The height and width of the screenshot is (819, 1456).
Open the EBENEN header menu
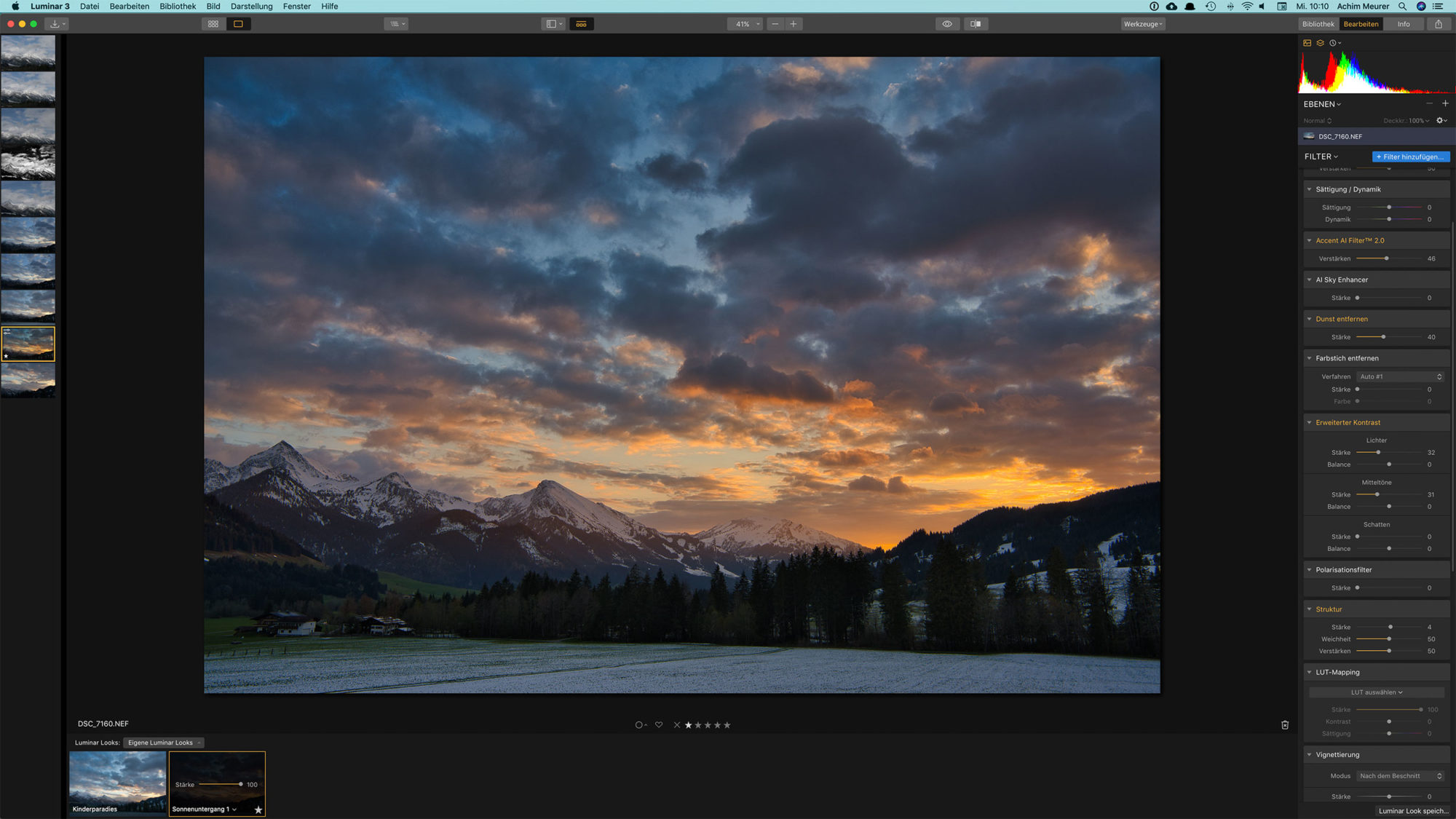1322,104
